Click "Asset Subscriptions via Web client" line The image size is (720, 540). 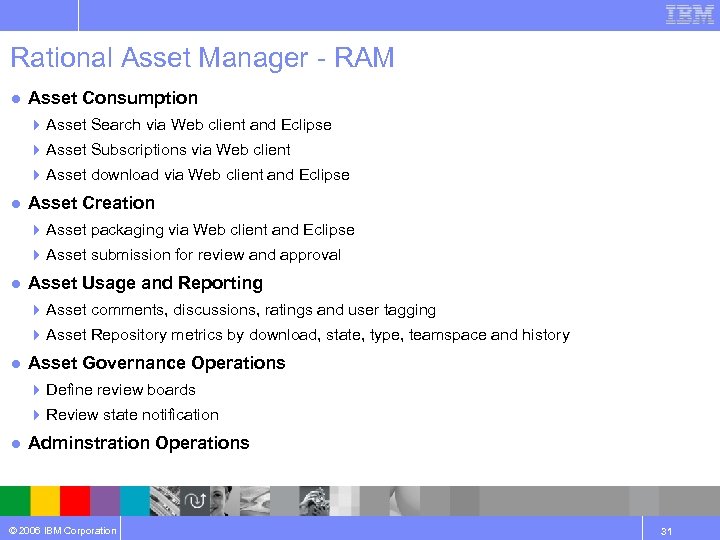168,150
